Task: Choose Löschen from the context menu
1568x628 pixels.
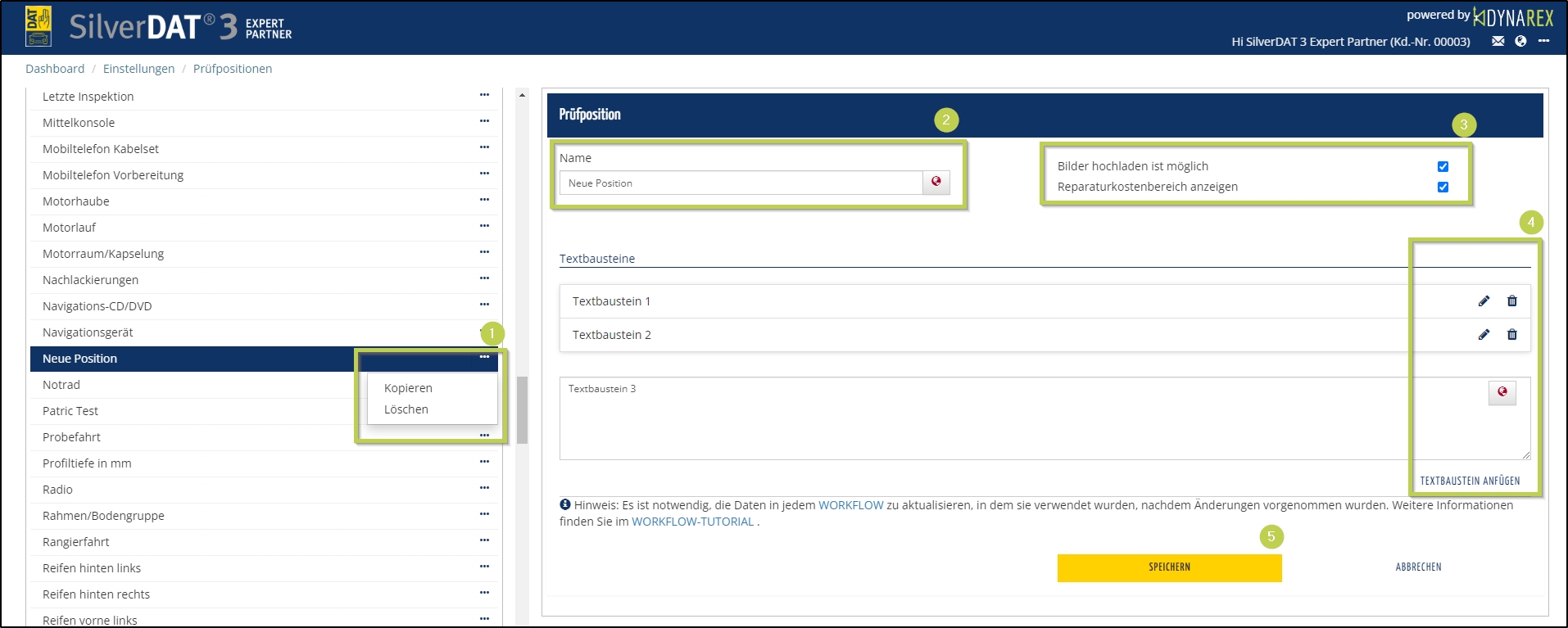Action: tap(406, 409)
